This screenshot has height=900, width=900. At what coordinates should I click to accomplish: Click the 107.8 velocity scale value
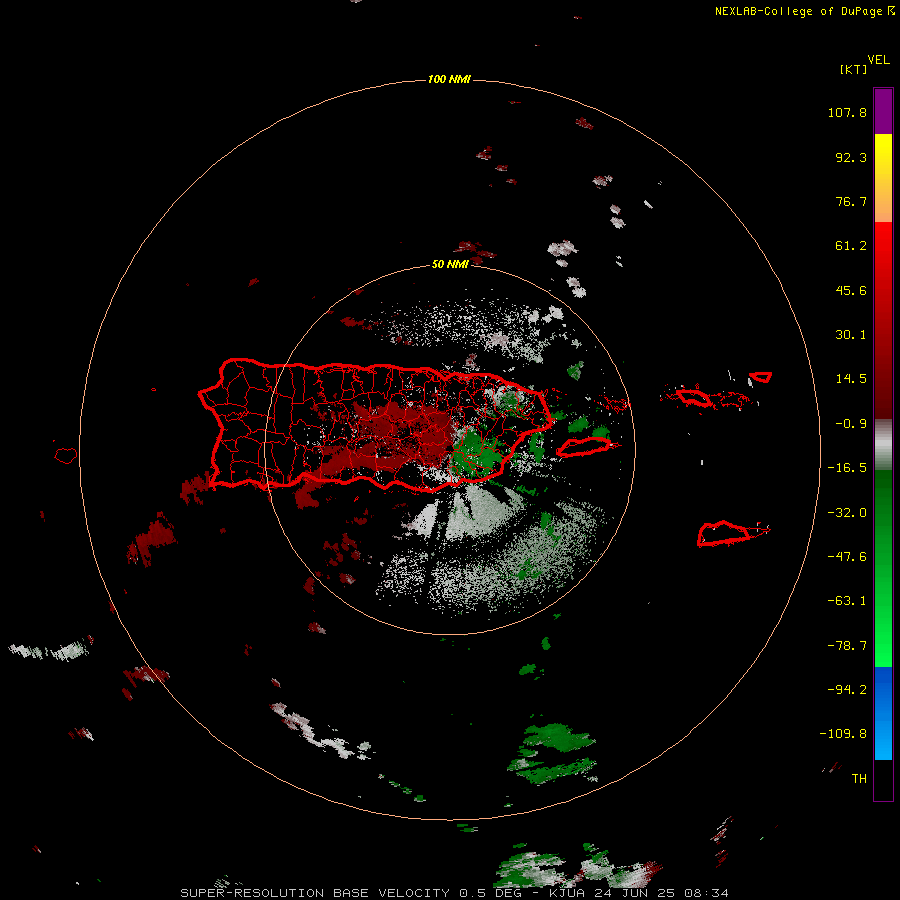847,112
